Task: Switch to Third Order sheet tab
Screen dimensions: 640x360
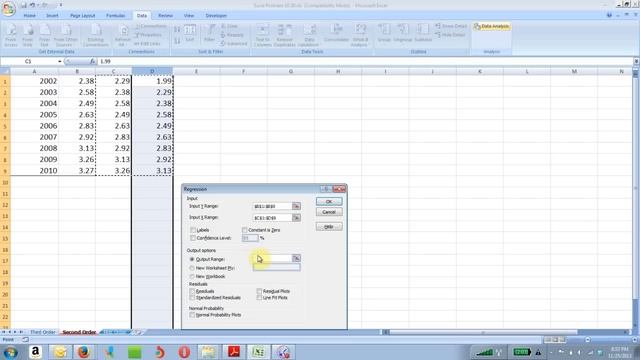Action: tap(43, 332)
